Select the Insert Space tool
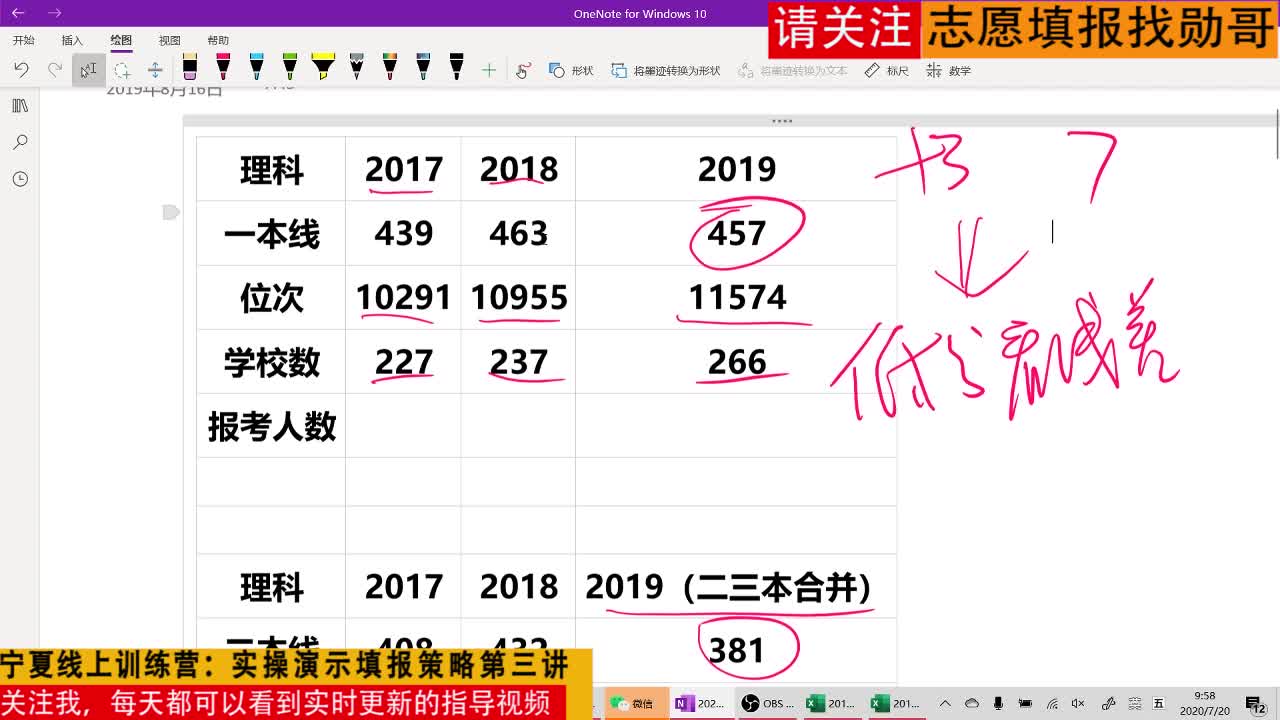 pyautogui.click(x=155, y=70)
